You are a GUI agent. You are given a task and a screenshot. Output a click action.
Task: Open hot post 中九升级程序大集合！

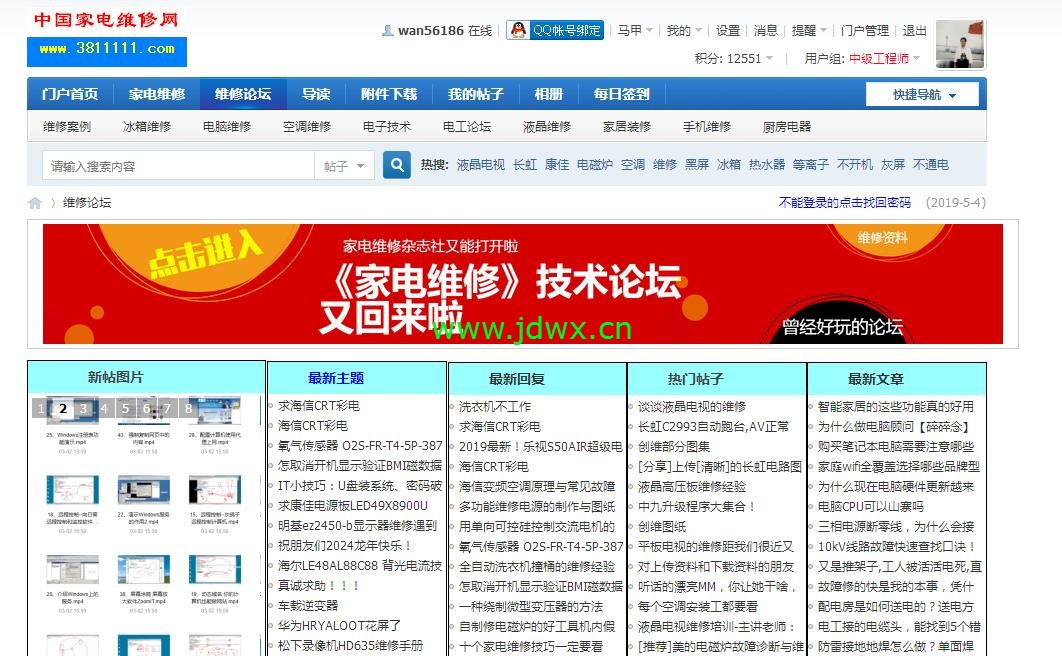[x=697, y=506]
